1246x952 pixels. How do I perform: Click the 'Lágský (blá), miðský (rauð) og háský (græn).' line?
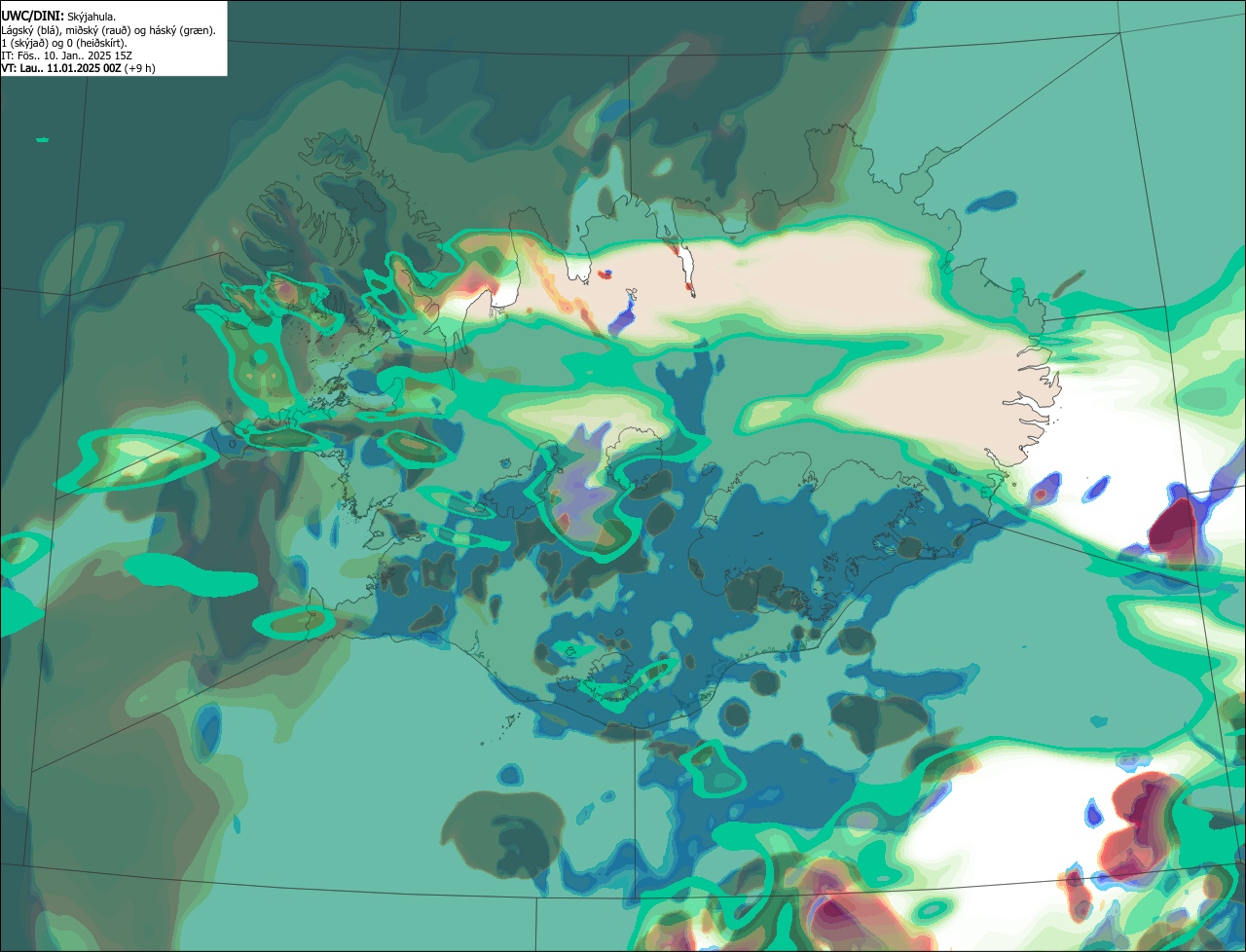click(x=109, y=30)
